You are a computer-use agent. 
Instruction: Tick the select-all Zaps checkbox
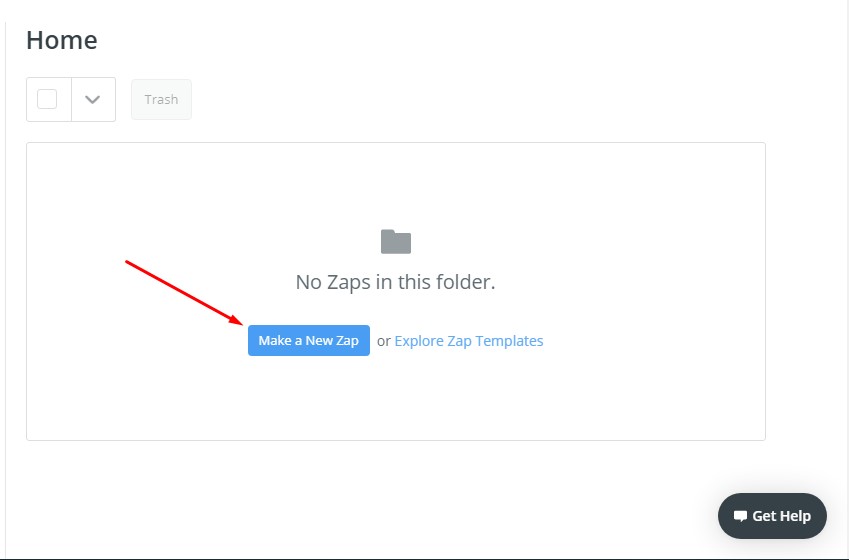point(47,99)
